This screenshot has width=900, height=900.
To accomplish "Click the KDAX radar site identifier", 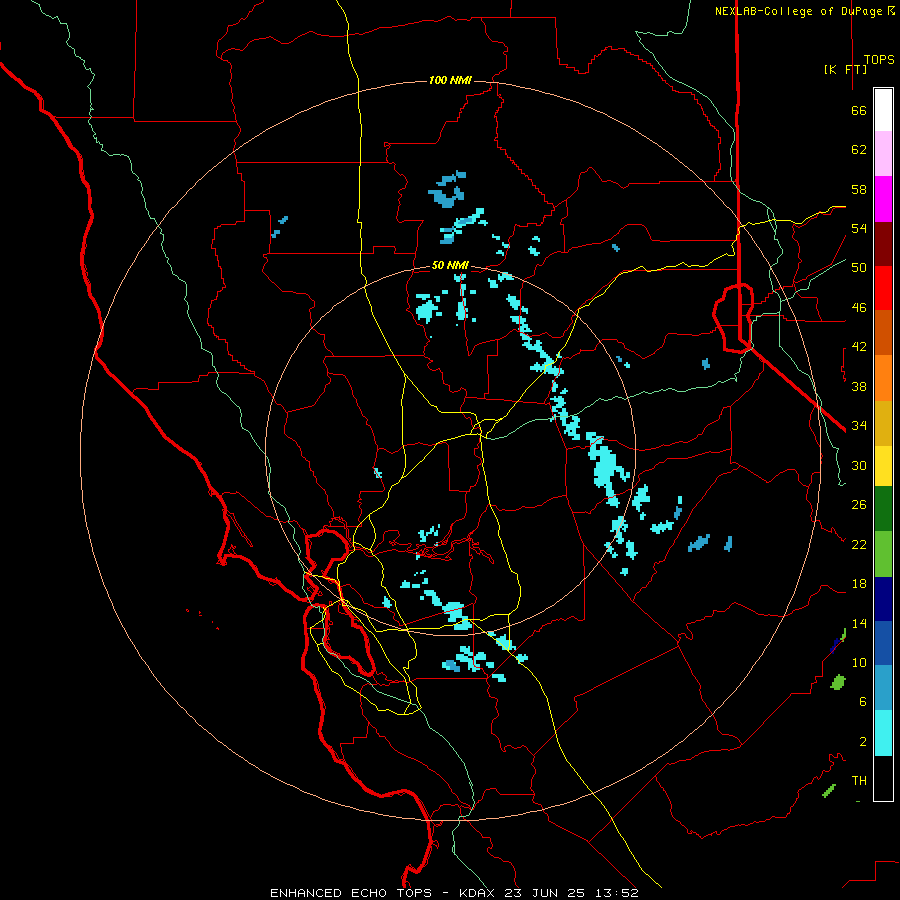I will [x=479, y=893].
